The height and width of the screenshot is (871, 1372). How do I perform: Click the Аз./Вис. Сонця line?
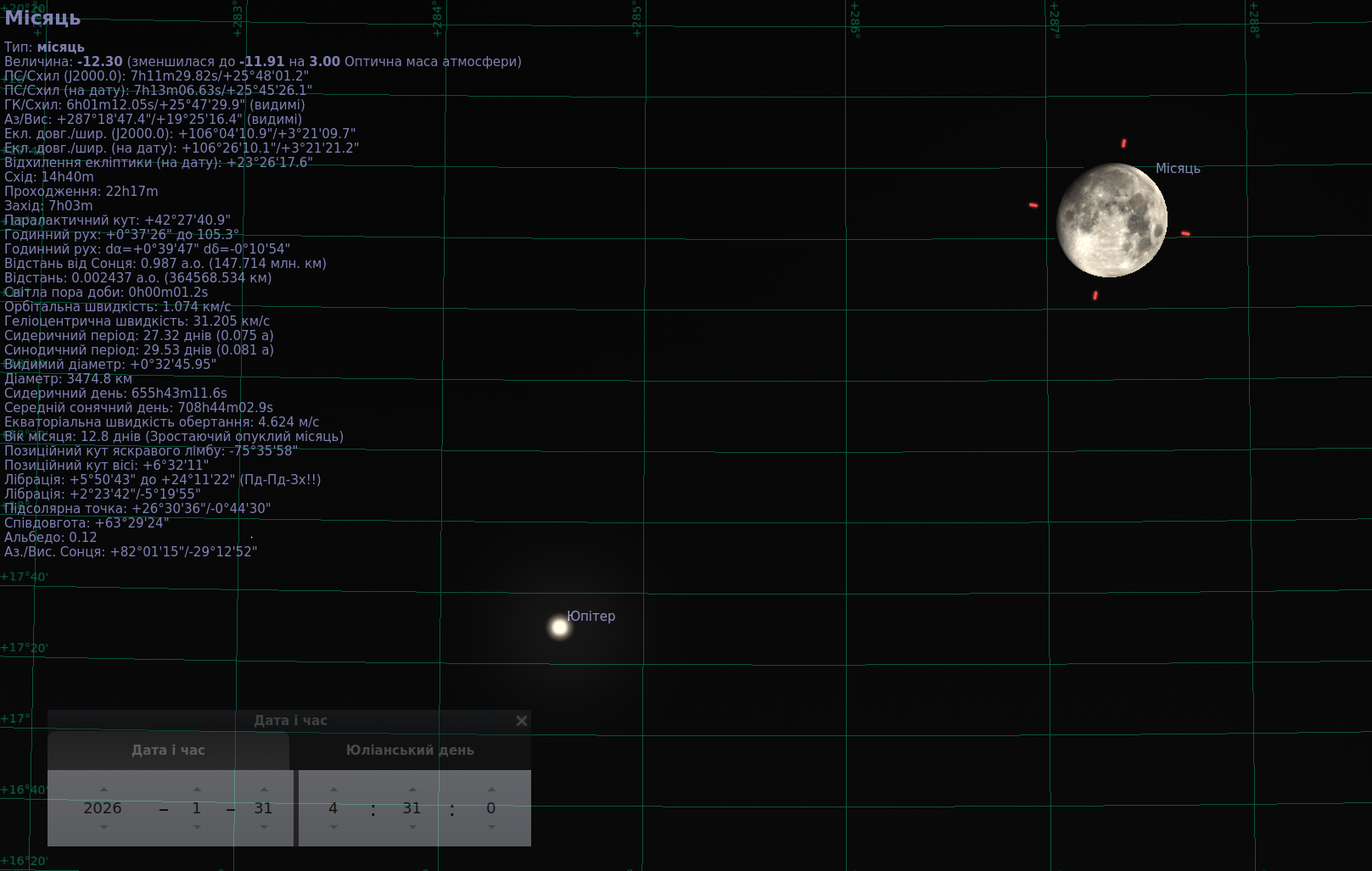point(131,552)
